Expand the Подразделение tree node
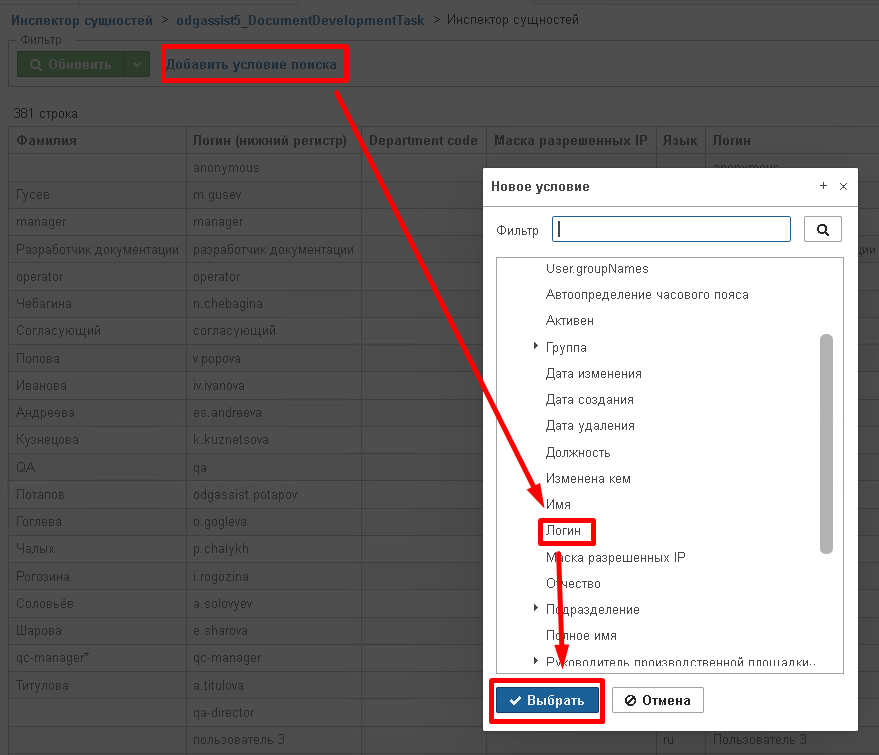The width and height of the screenshot is (879, 755). [536, 608]
